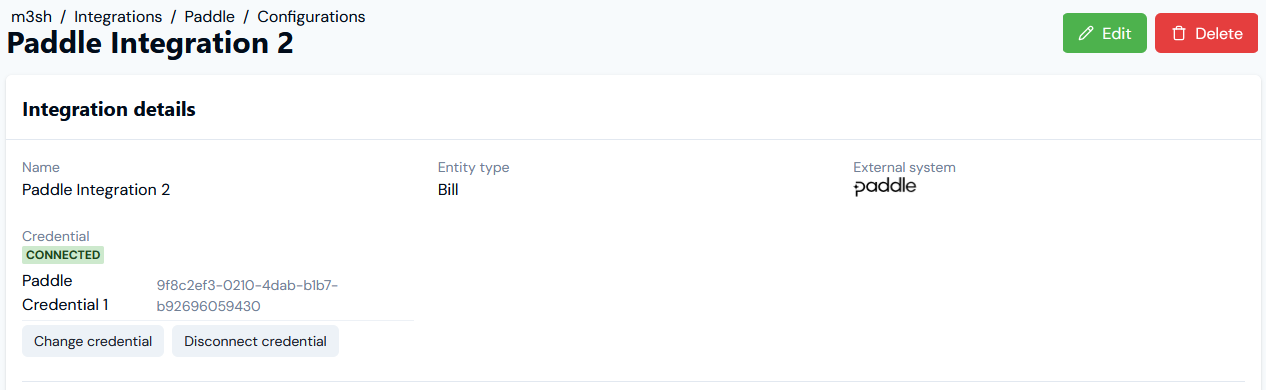The height and width of the screenshot is (390, 1266).
Task: Click the Bill entity type value
Action: click(448, 189)
